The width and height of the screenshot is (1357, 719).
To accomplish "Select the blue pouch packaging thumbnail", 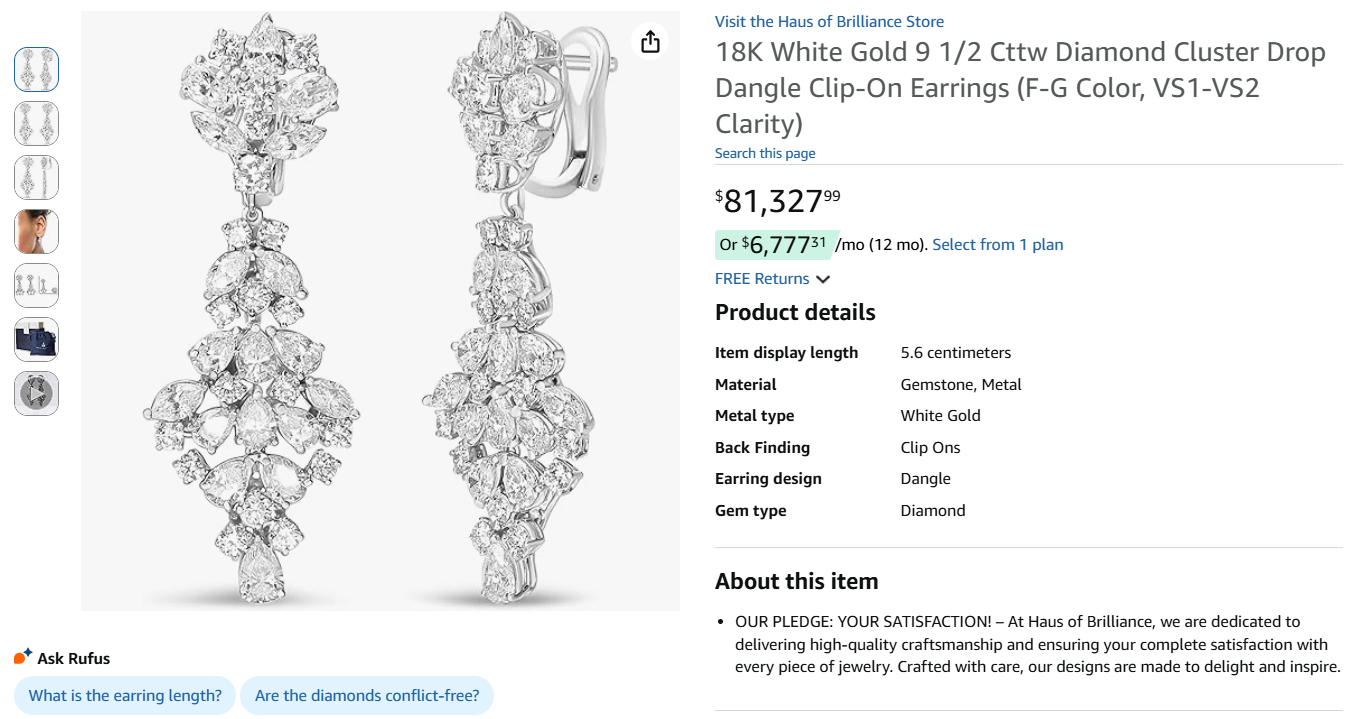I will point(36,339).
